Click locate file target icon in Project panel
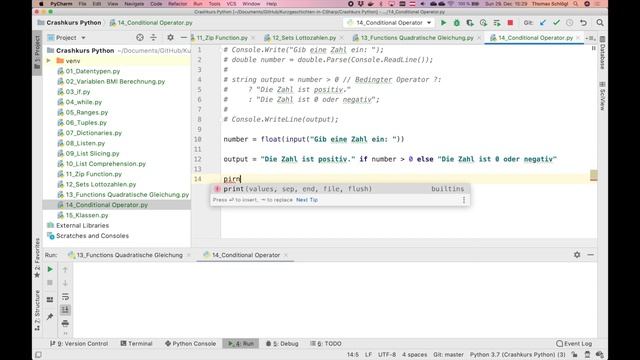This screenshot has width=640, height=360. click(x=140, y=38)
